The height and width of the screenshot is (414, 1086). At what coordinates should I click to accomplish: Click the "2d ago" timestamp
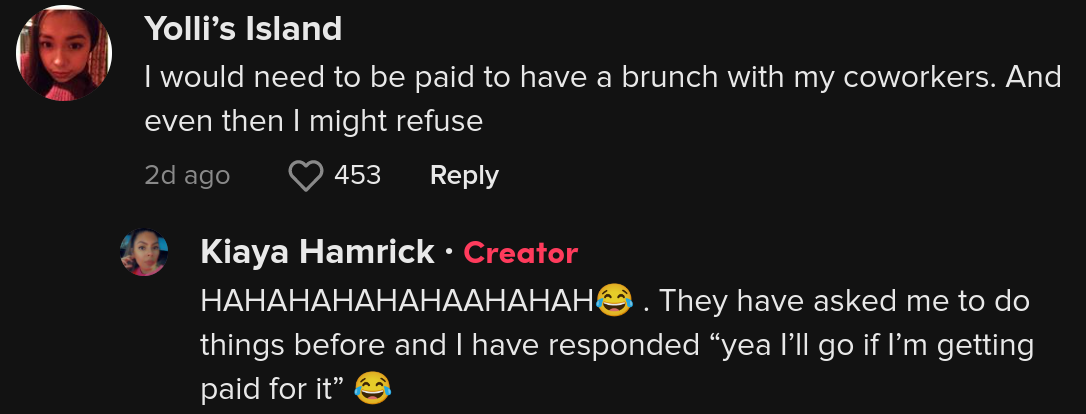(187, 176)
